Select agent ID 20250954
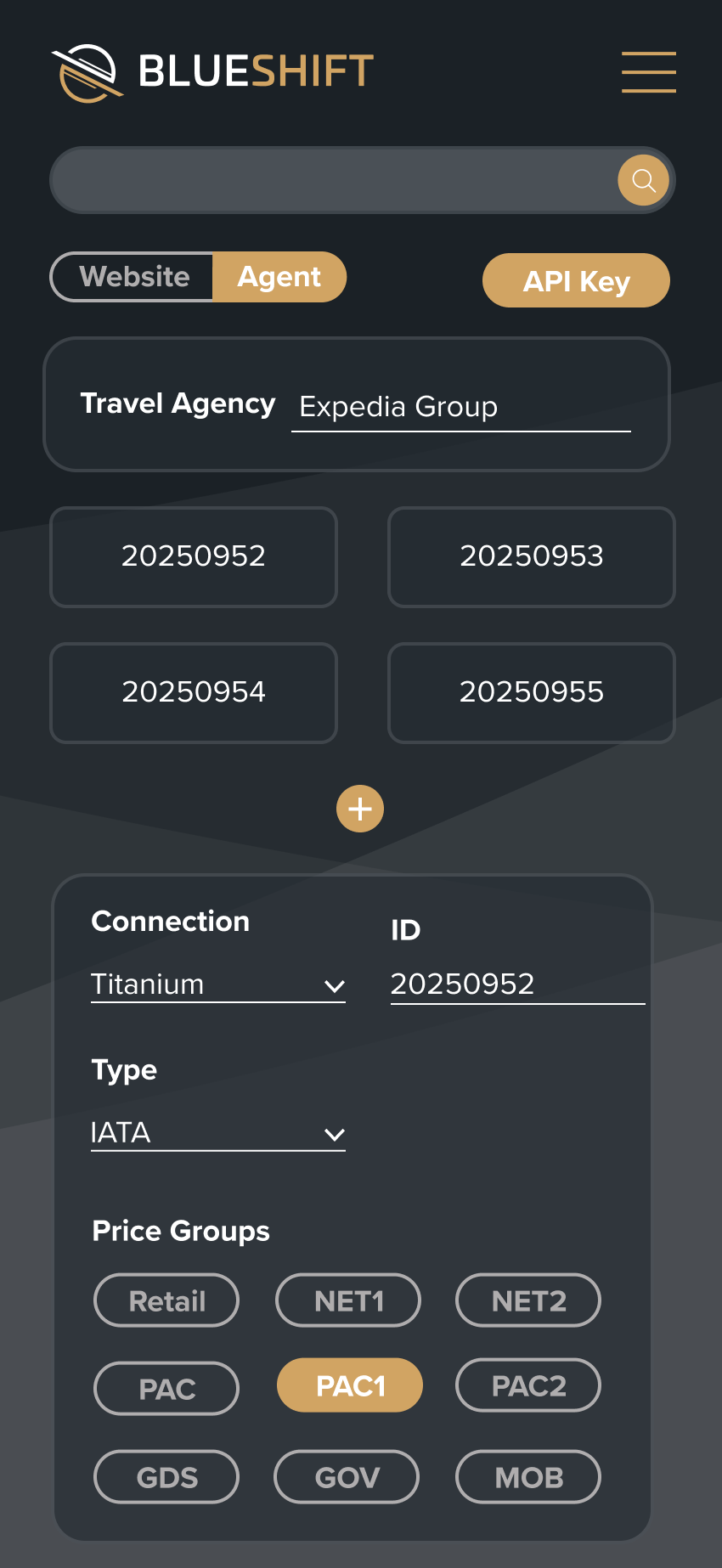Image resolution: width=722 pixels, height=1568 pixels. [194, 692]
